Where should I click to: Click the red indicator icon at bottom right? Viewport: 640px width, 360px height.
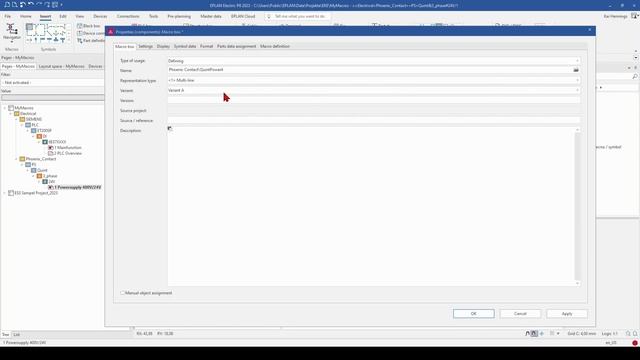pos(635,343)
